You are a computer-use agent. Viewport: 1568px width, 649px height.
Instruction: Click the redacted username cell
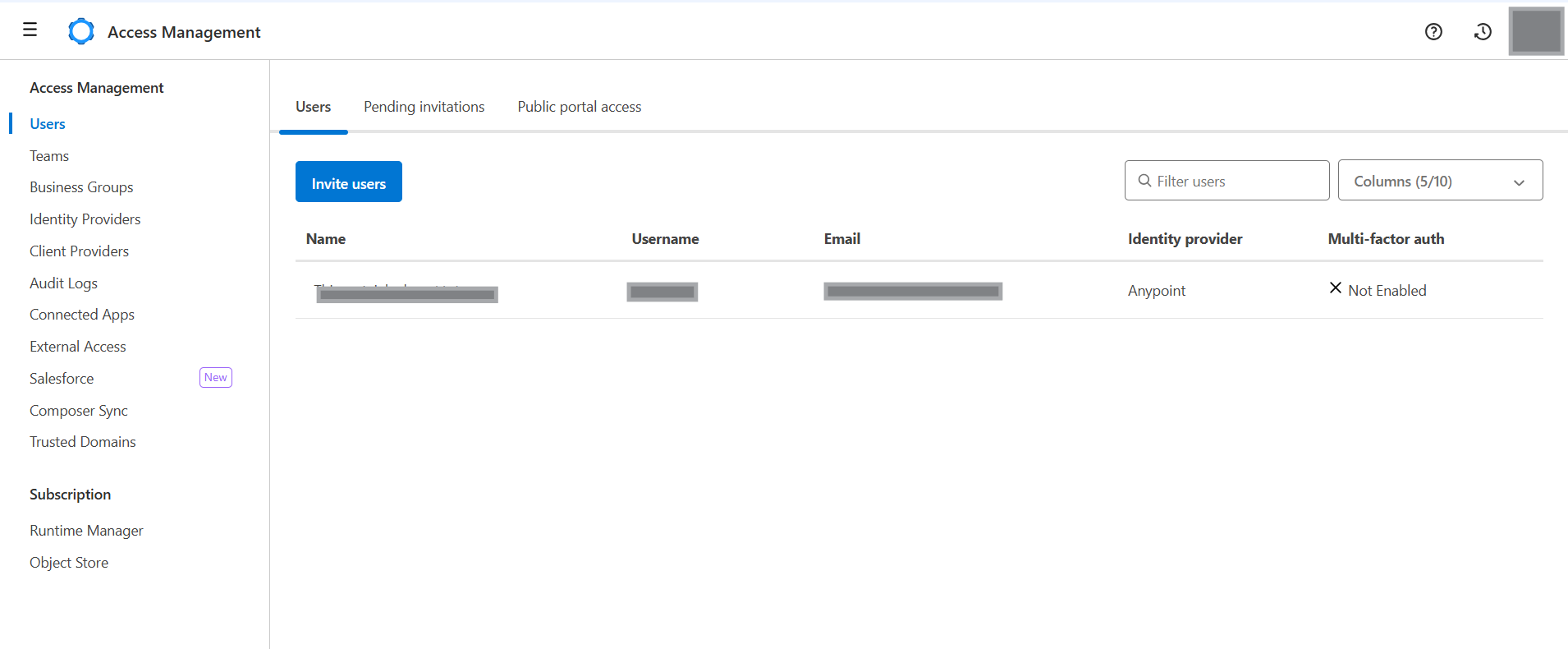663,292
